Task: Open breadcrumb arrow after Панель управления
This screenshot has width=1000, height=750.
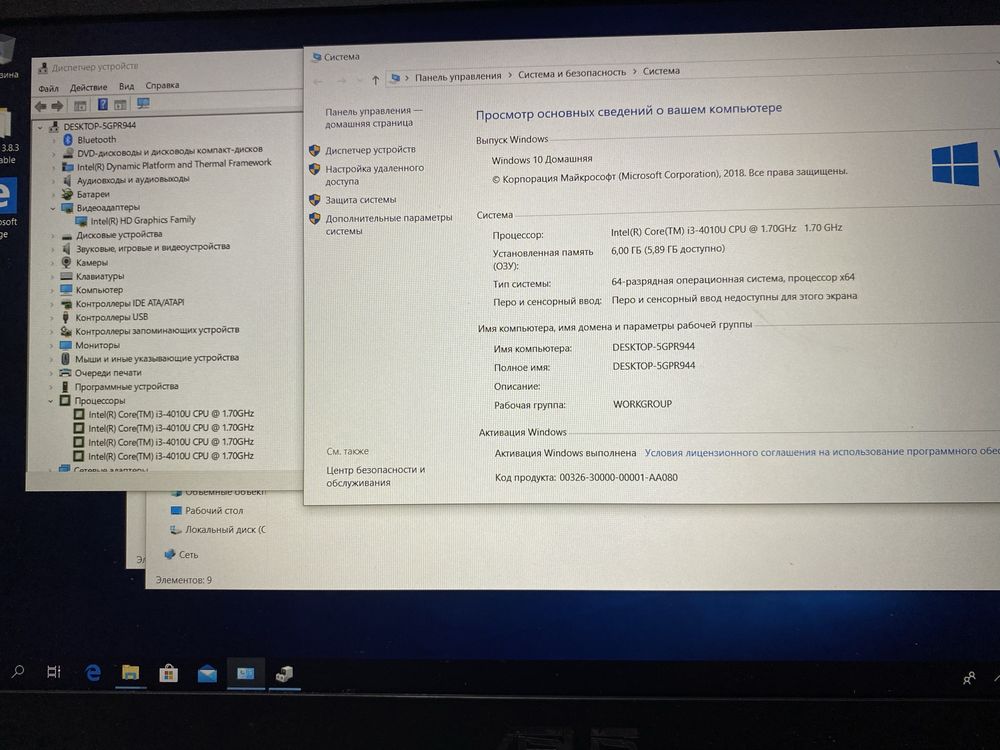Action: [x=510, y=75]
